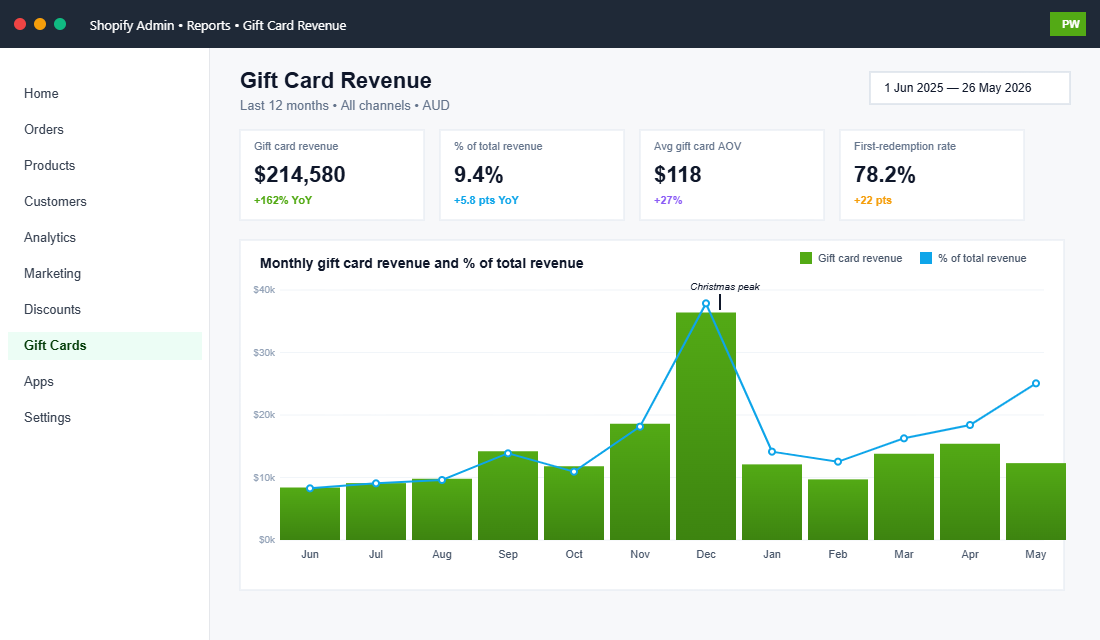The height and width of the screenshot is (640, 1100).
Task: Click the blue % of total revenue legend swatch
Action: click(x=926, y=258)
